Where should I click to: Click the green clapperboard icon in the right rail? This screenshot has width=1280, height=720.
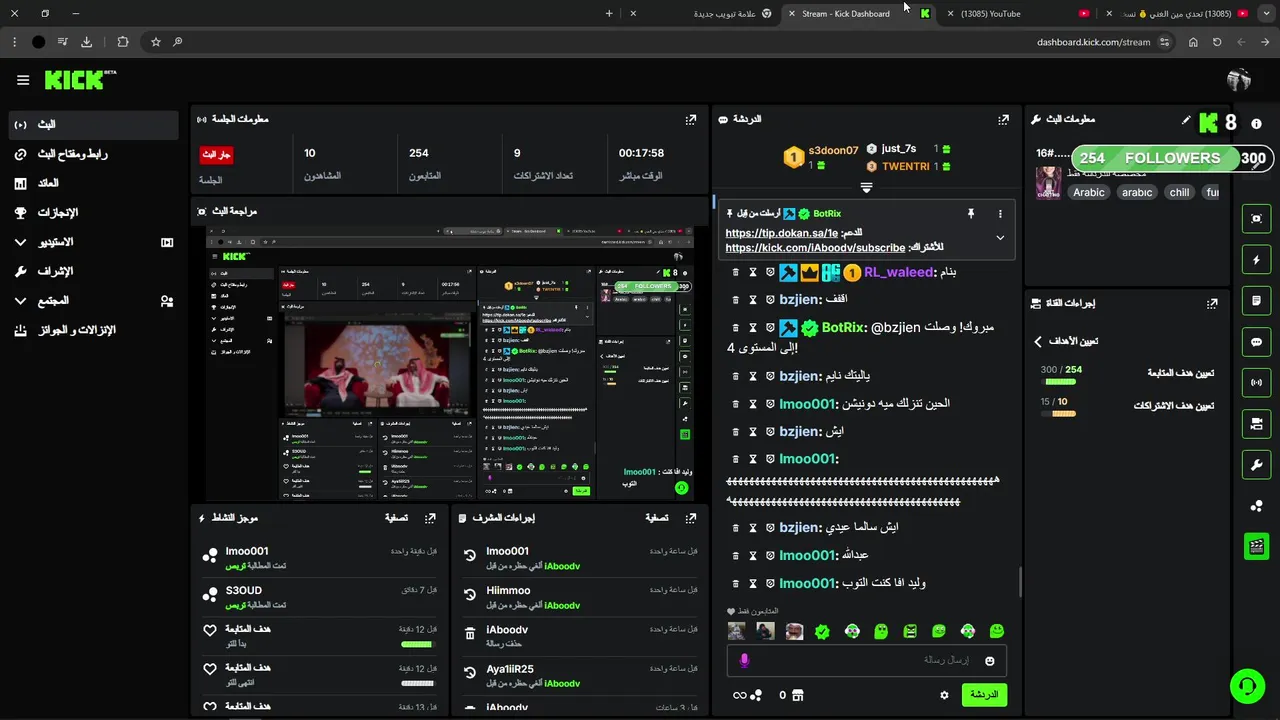pos(1257,546)
